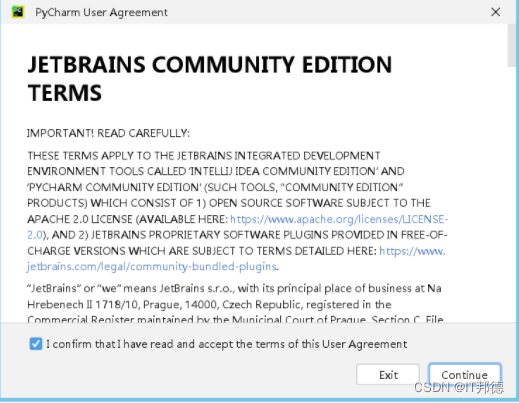Open the community-bundled-plugins terms link
Viewport: 519px width, 403px height.
pyautogui.click(x=152, y=266)
